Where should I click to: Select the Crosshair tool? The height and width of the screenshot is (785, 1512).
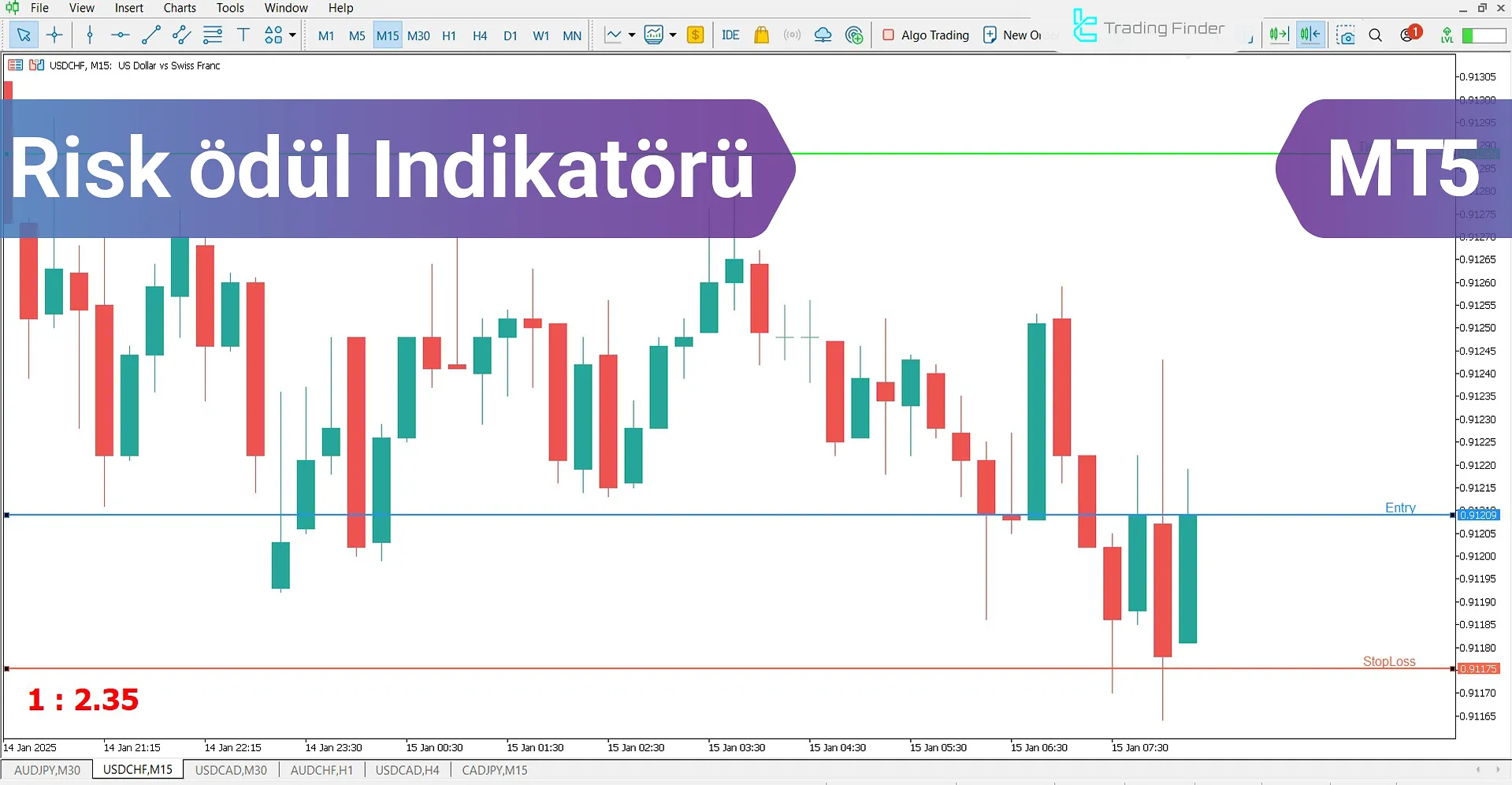(54, 35)
